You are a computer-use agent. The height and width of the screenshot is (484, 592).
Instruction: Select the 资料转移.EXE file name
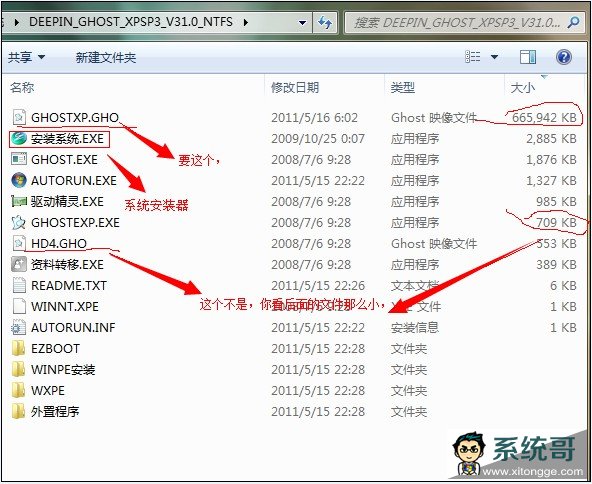click(x=67, y=264)
